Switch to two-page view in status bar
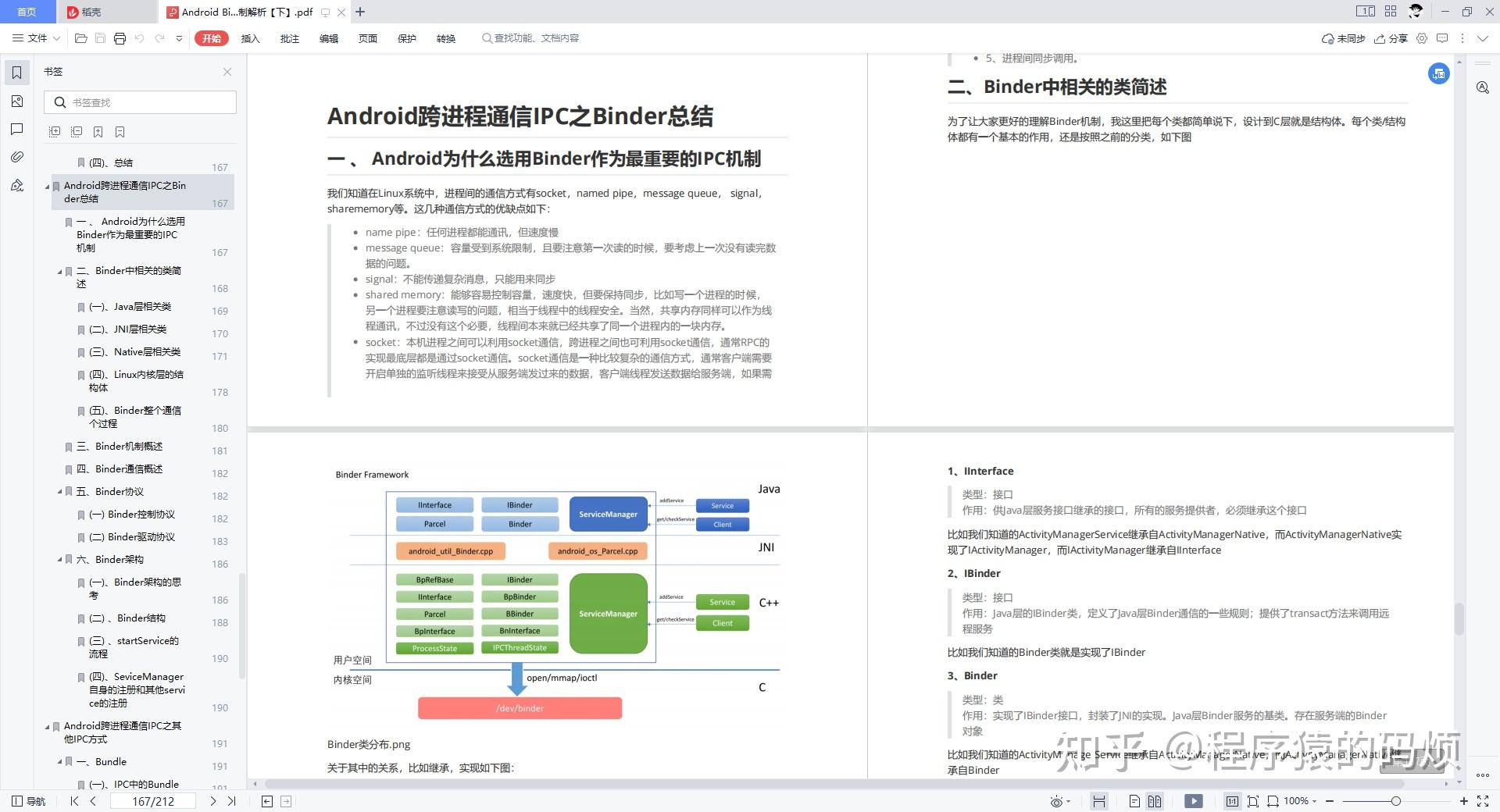The width and height of the screenshot is (1500, 812). click(x=1155, y=800)
